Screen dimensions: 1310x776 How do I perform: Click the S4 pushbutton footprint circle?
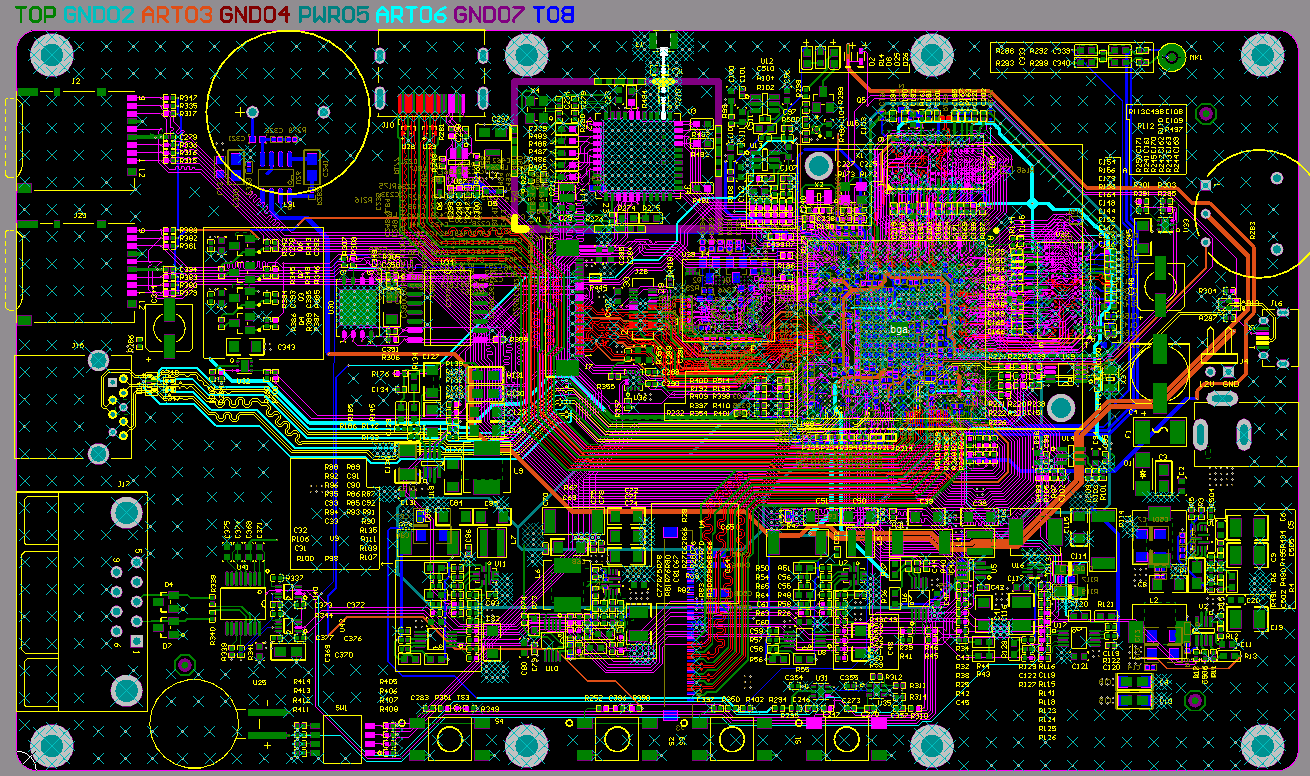click(x=450, y=739)
